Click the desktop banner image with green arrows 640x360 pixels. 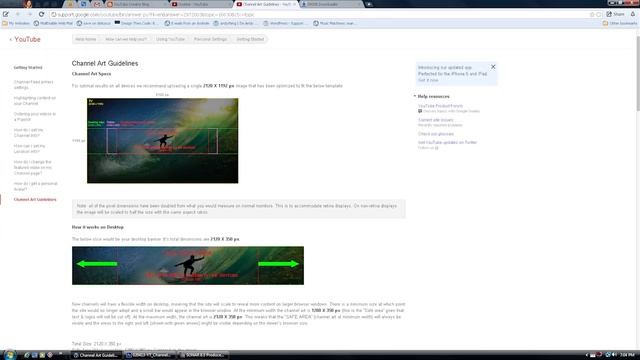(188, 266)
